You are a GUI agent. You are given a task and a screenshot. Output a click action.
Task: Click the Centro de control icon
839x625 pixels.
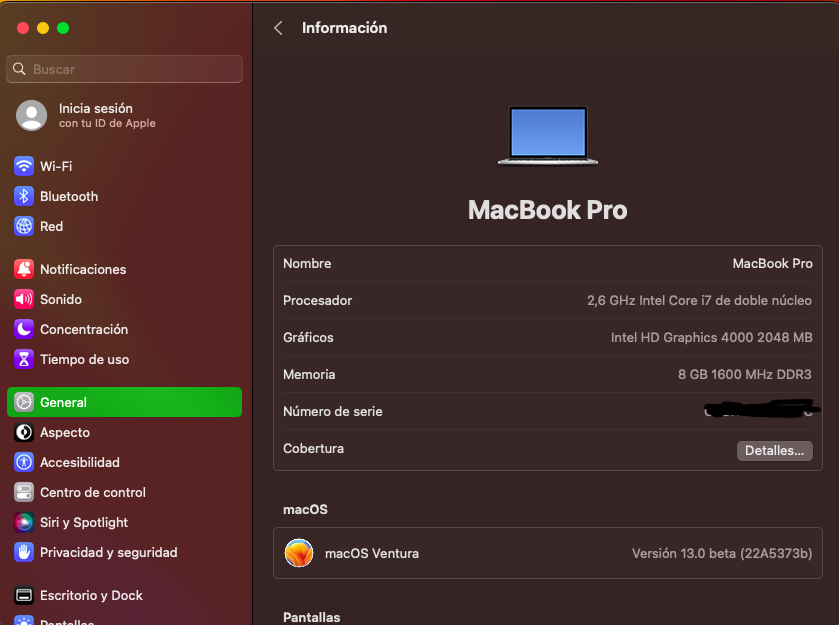[24, 492]
